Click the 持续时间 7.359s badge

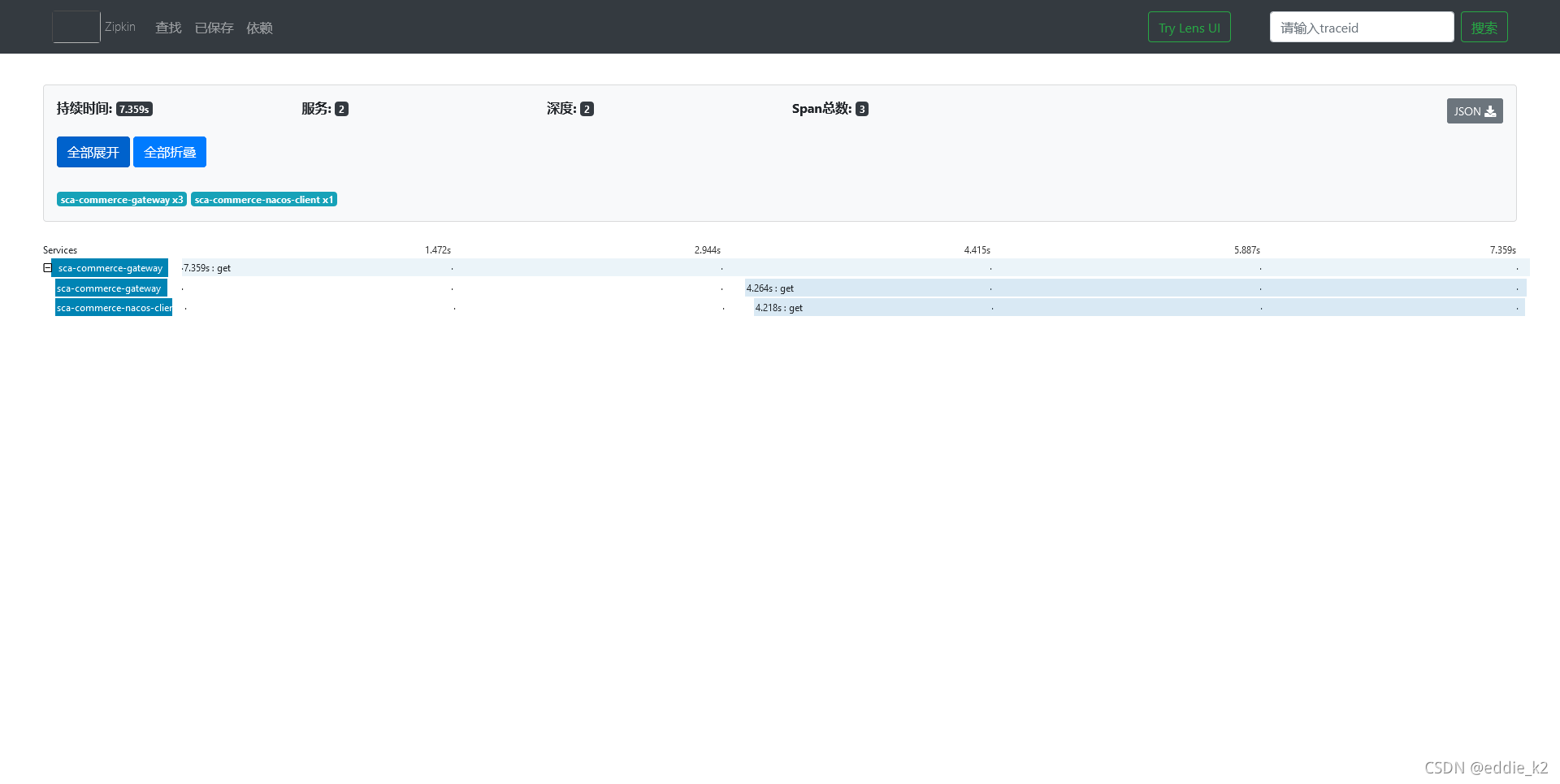point(134,109)
